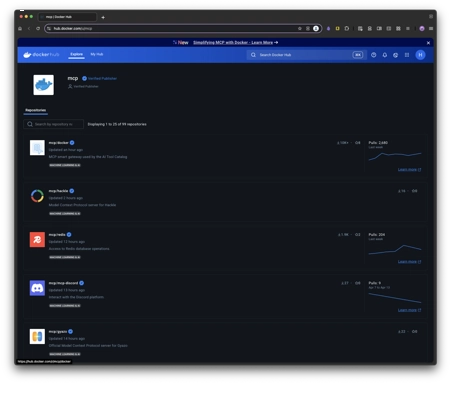The width and height of the screenshot is (468, 394).
Task: Click the hackle circular logo
Action: coord(37,196)
